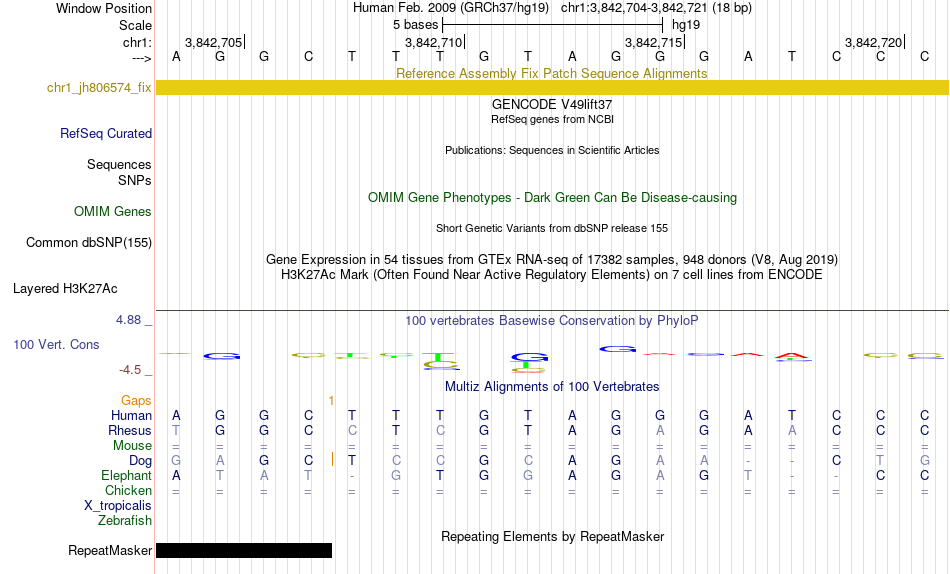Click the Scale track label

click(135, 25)
